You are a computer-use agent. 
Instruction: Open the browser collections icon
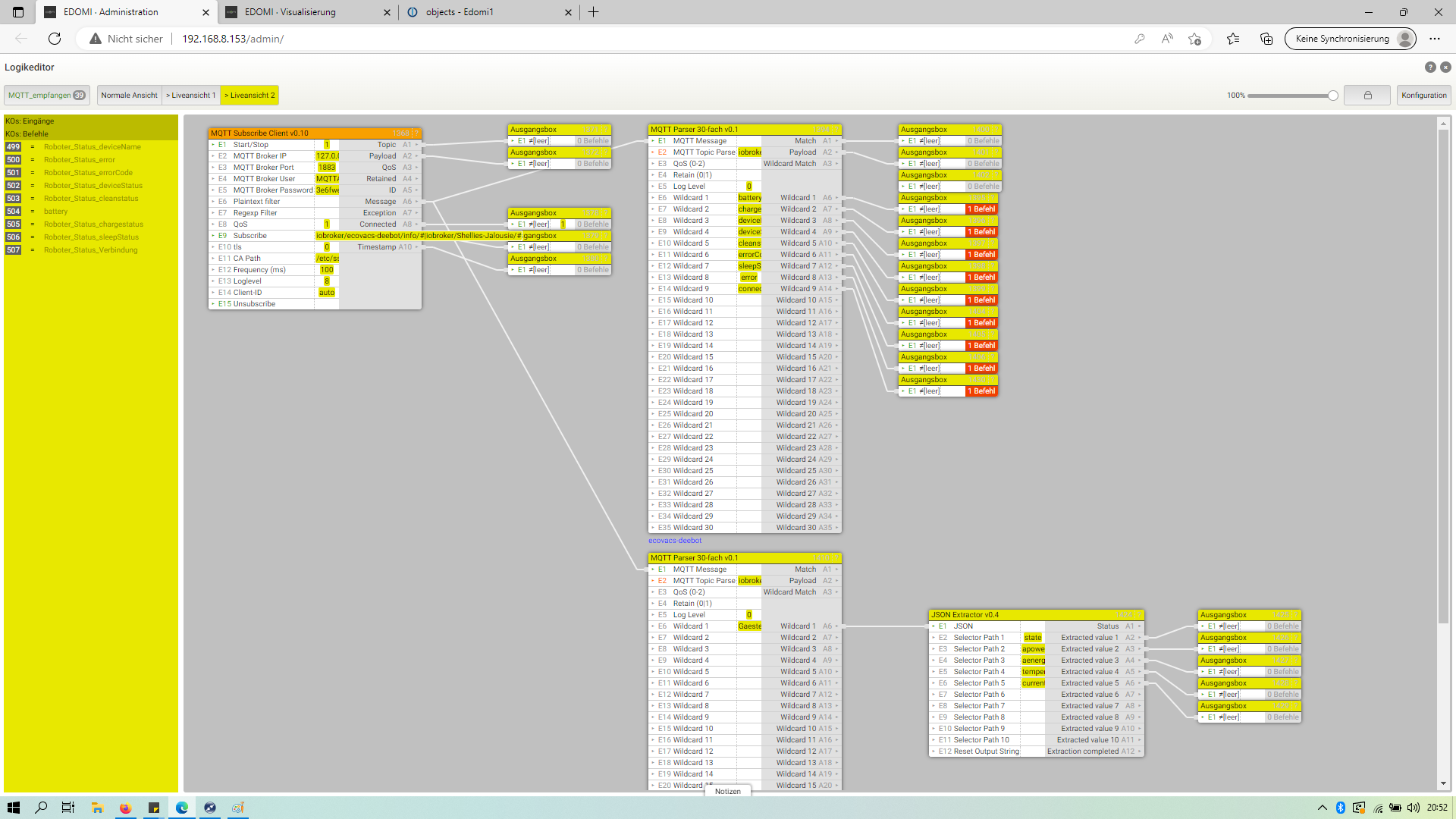pyautogui.click(x=1266, y=39)
